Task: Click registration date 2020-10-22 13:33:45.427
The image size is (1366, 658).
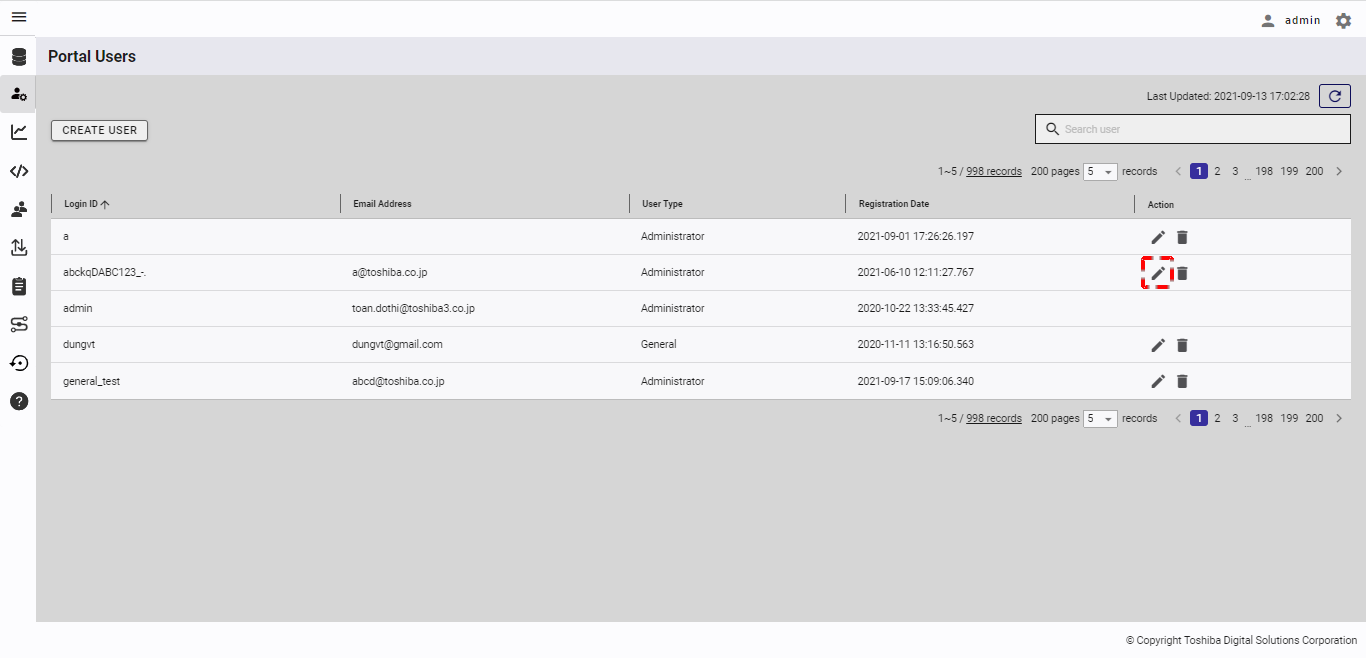Action: point(916,308)
